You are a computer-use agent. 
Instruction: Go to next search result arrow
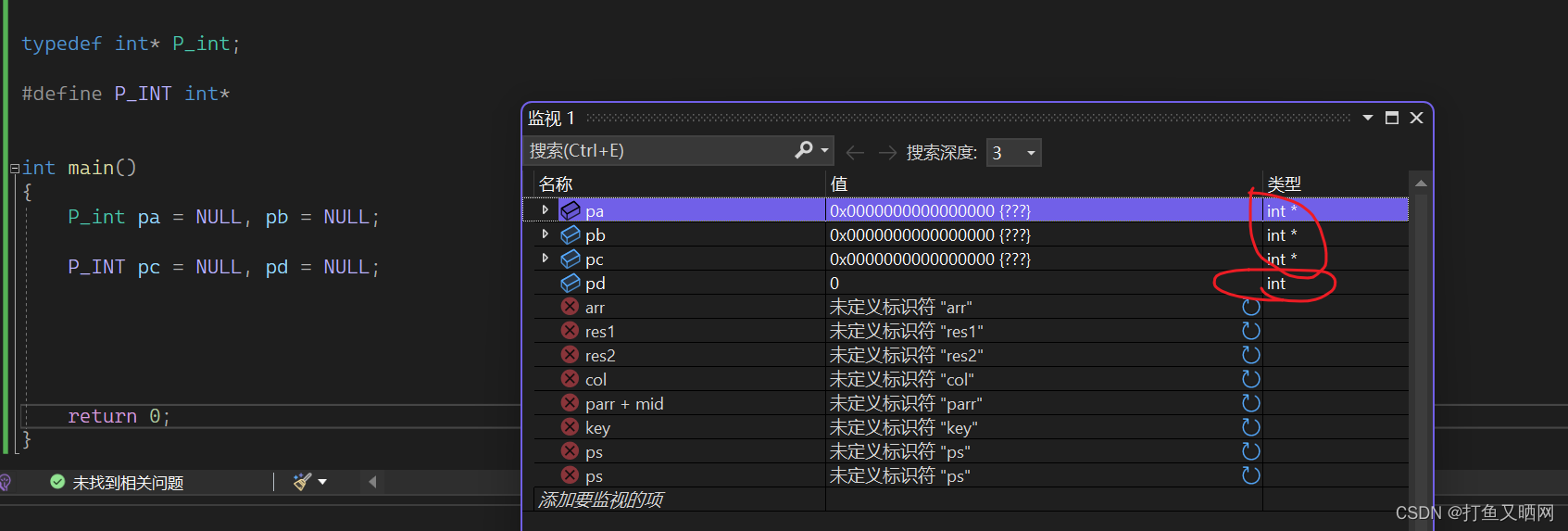887,152
